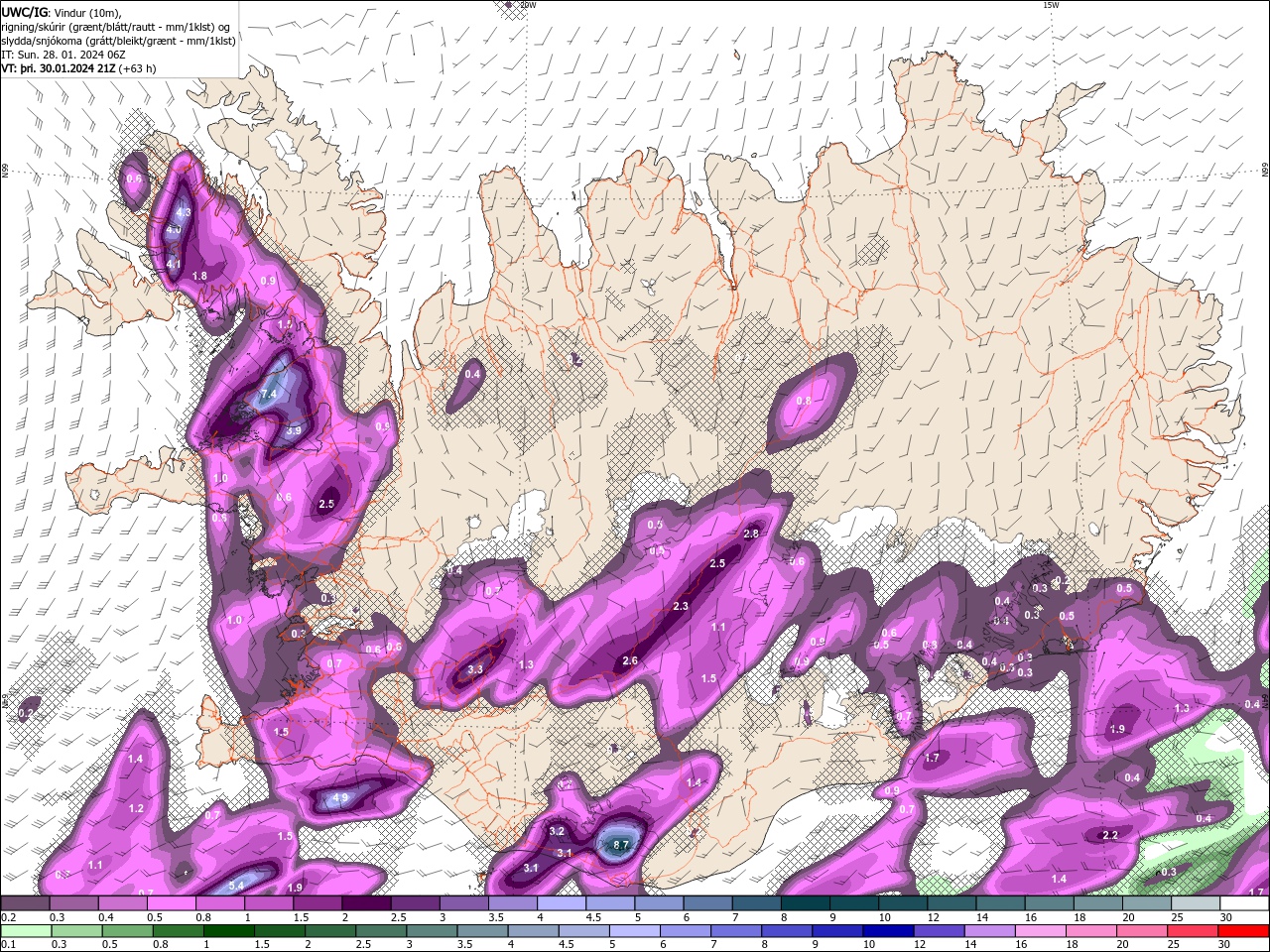This screenshot has height=952, width=1270.
Task: Select the 5.4 value in the southwest sea area
Action: click(x=236, y=886)
